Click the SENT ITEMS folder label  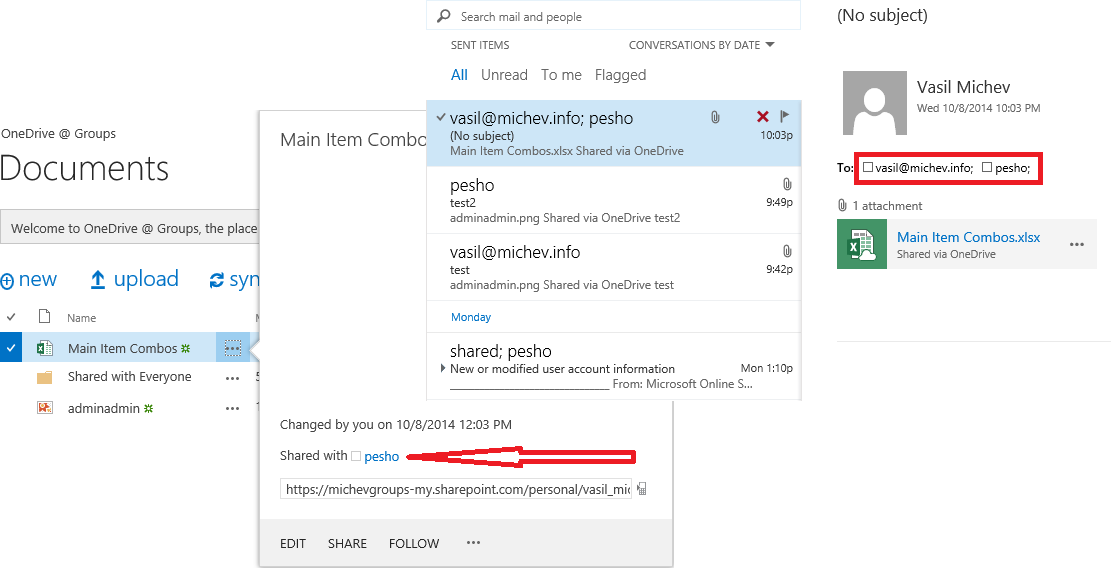(x=480, y=45)
